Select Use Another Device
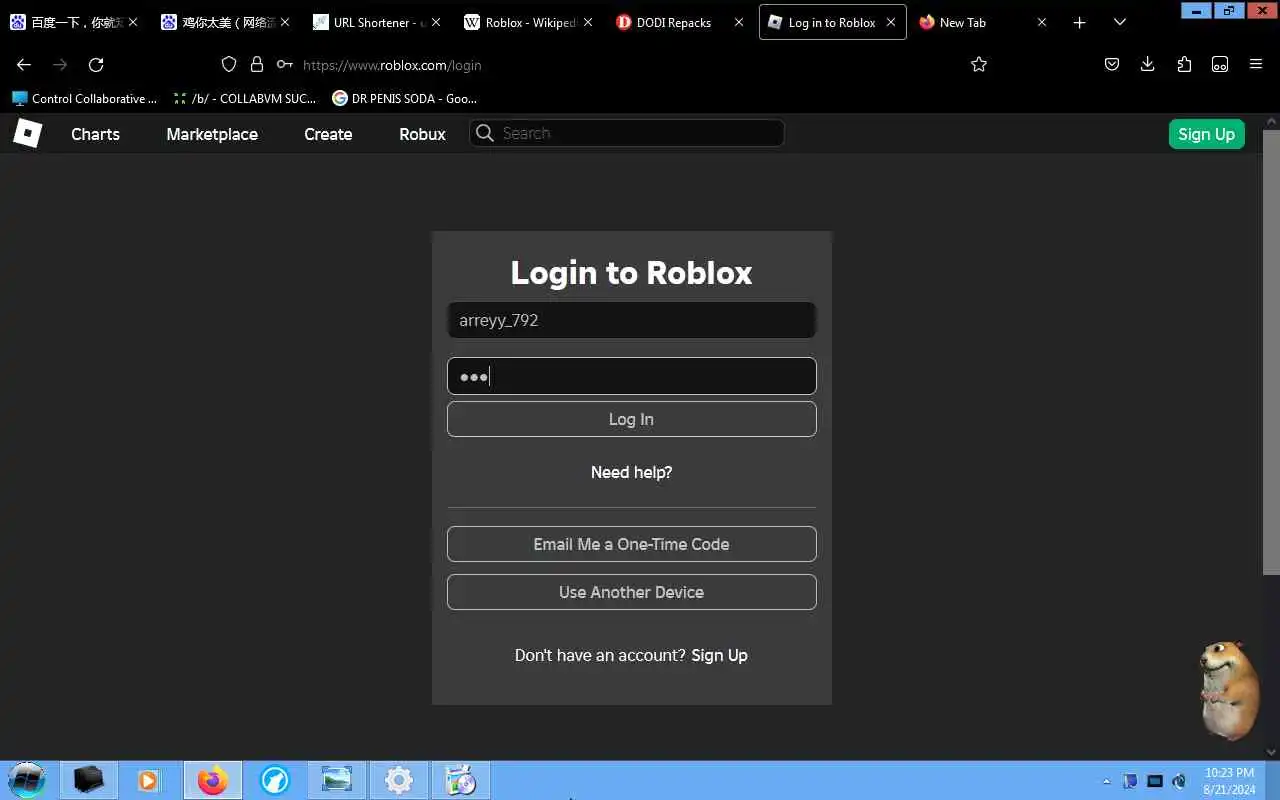The width and height of the screenshot is (1280, 800). coord(631,592)
